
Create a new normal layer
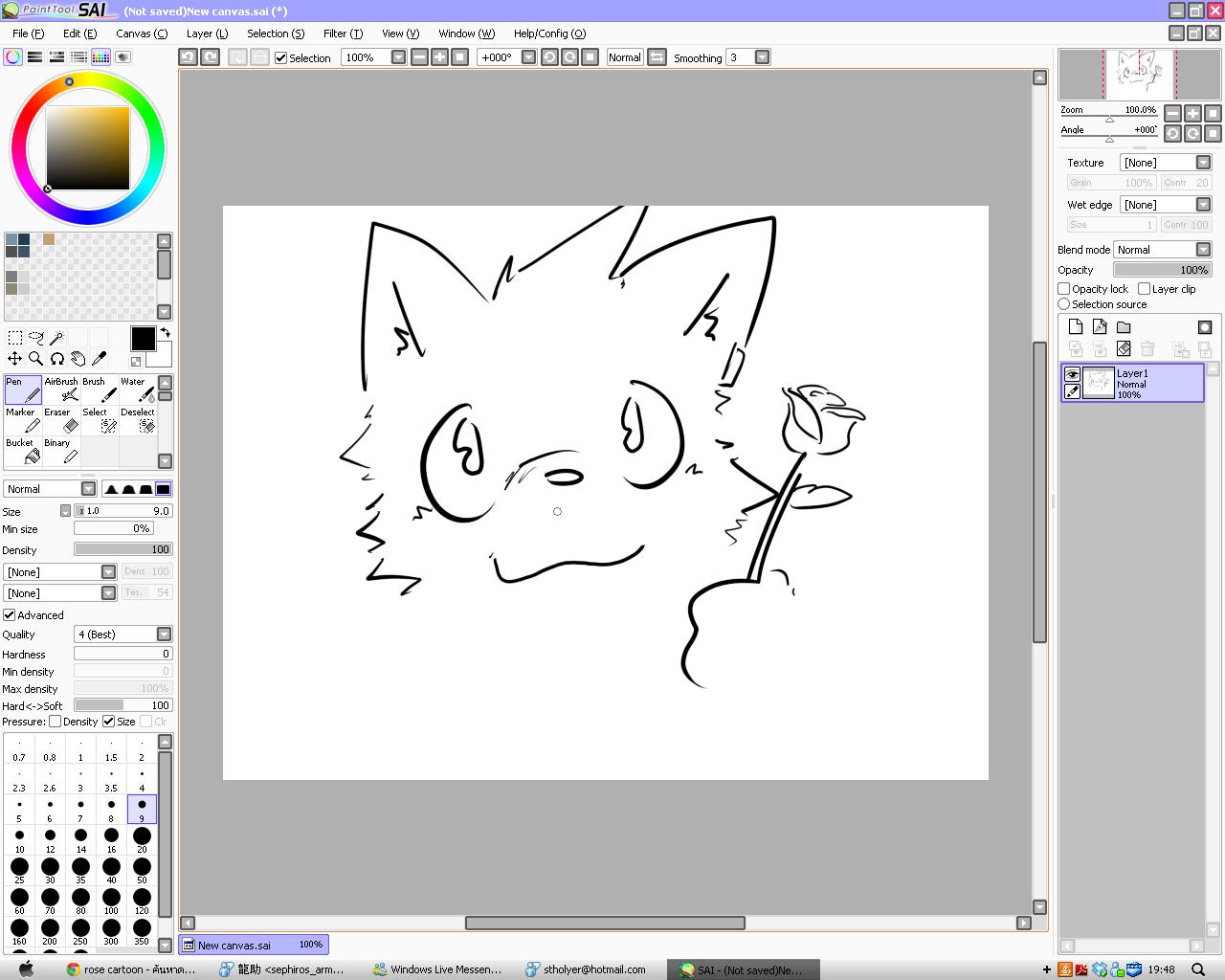pyautogui.click(x=1076, y=327)
